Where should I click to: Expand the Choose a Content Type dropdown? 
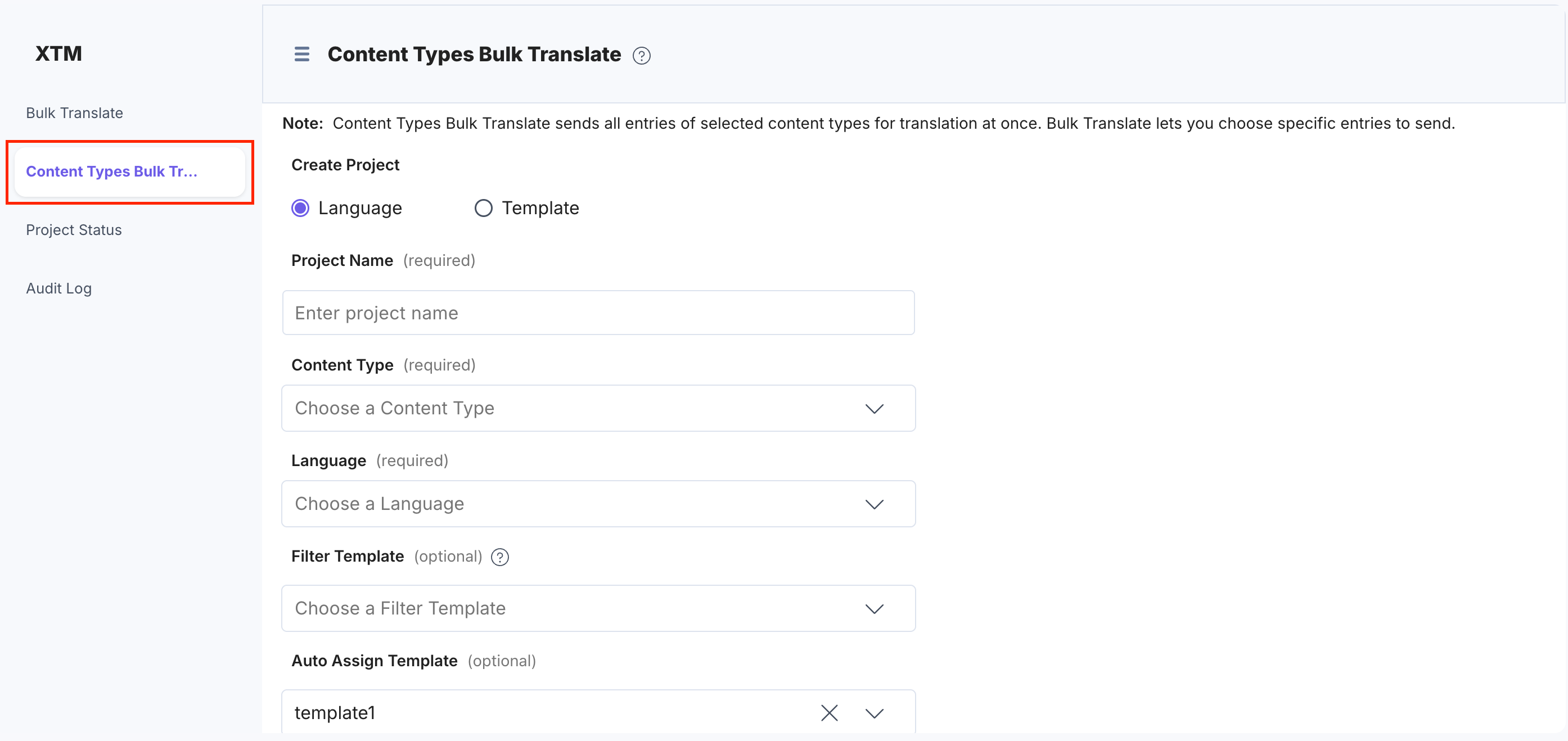point(875,408)
